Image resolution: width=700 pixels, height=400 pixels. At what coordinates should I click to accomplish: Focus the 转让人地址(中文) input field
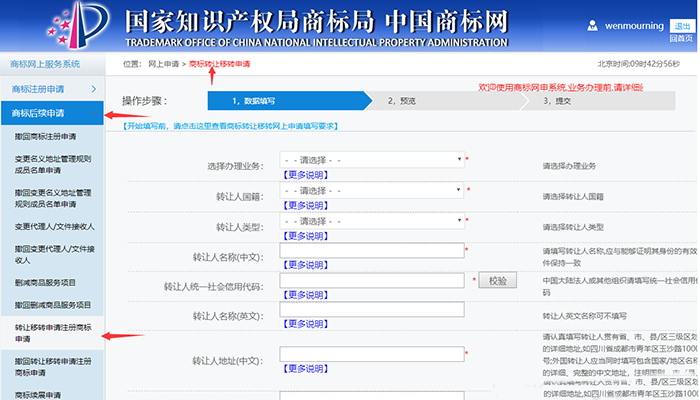click(x=372, y=354)
